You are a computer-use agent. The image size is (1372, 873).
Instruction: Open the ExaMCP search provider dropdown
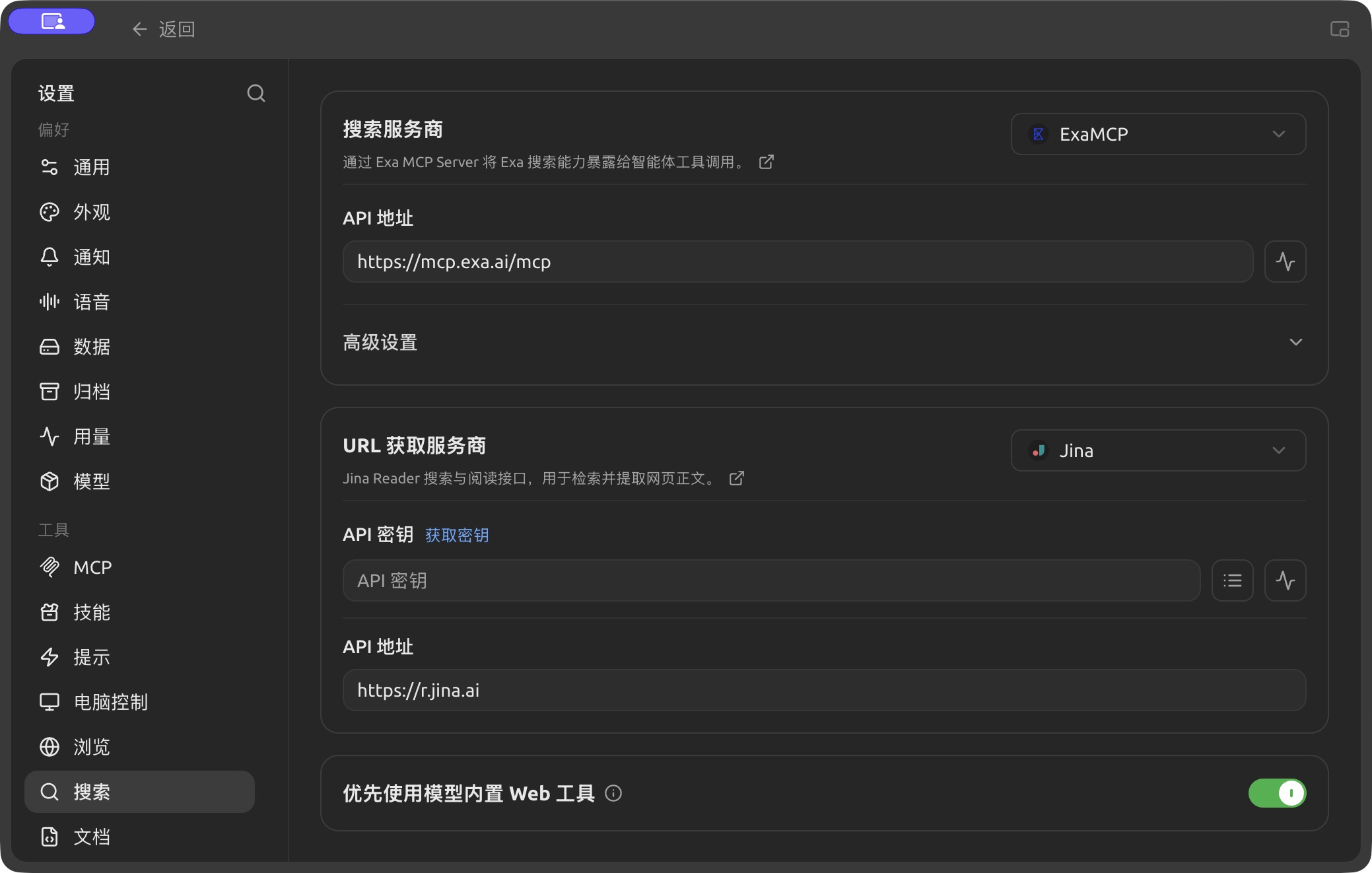pos(1158,134)
